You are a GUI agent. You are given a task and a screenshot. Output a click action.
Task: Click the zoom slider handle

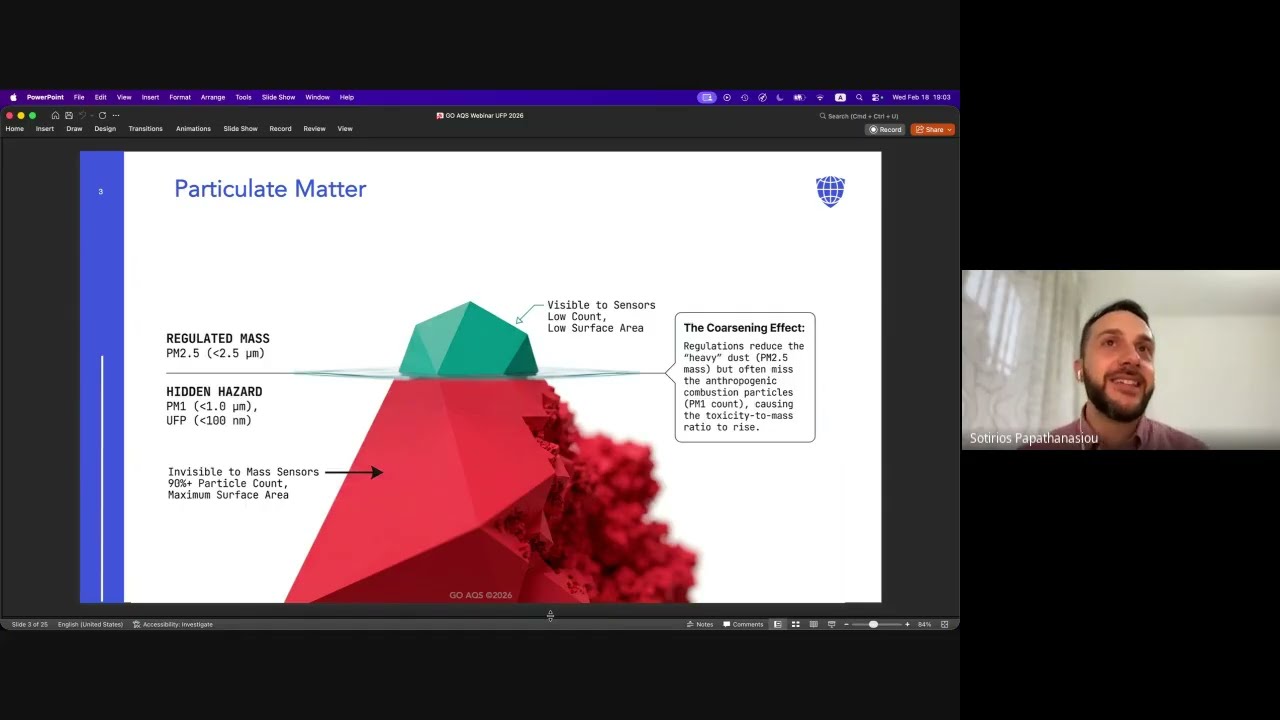873,624
